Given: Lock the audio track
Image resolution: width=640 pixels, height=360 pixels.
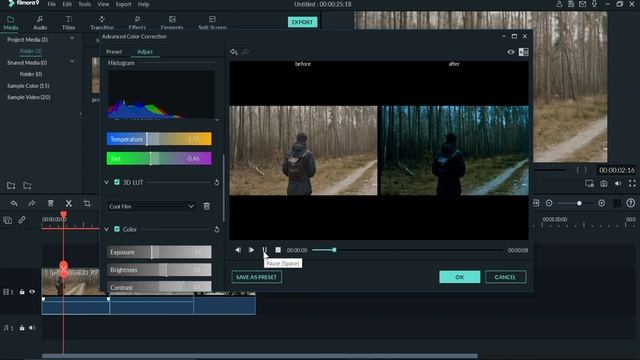Looking at the screenshot, I should point(22,328).
